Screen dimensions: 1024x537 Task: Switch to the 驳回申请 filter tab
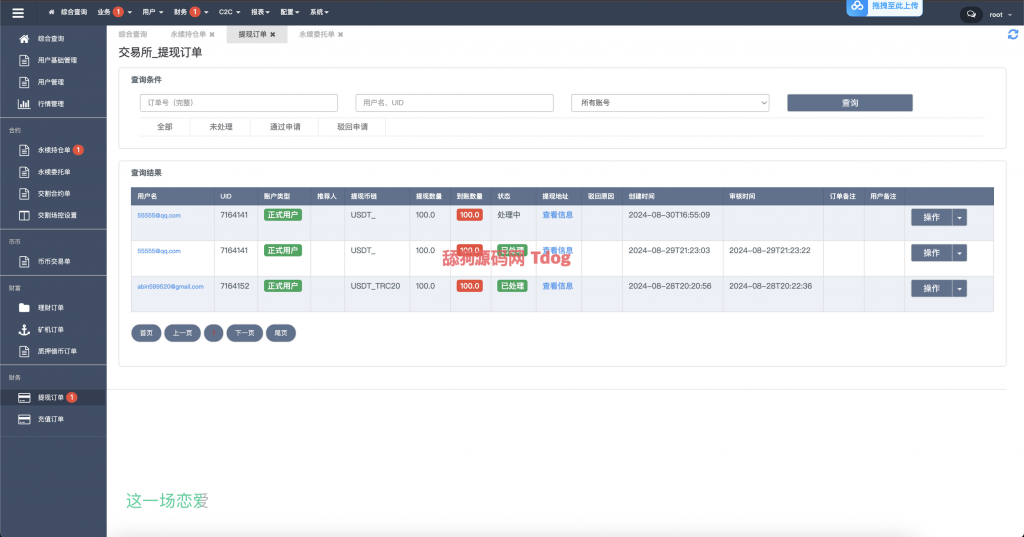pyautogui.click(x=352, y=127)
